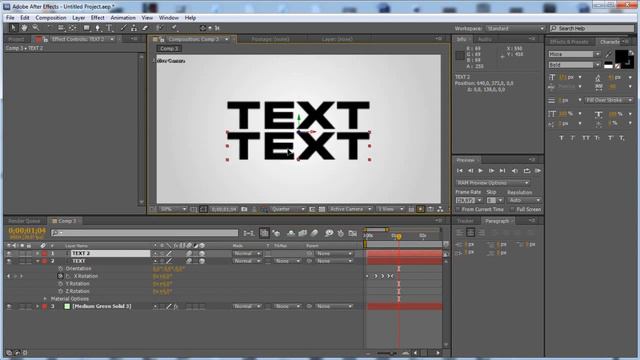Hide the TEXT 2 layer

pyautogui.click(x=9, y=253)
